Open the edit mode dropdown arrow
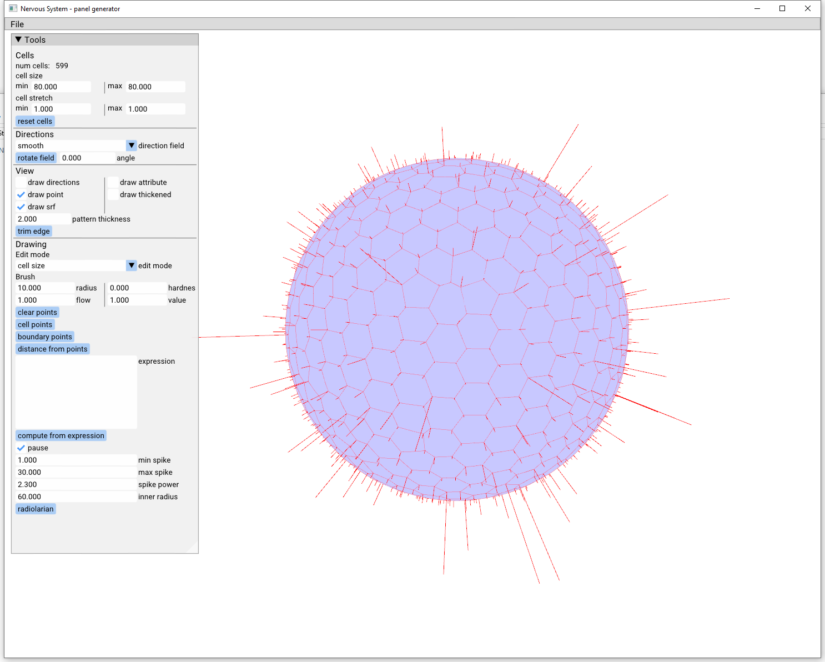 point(130,266)
